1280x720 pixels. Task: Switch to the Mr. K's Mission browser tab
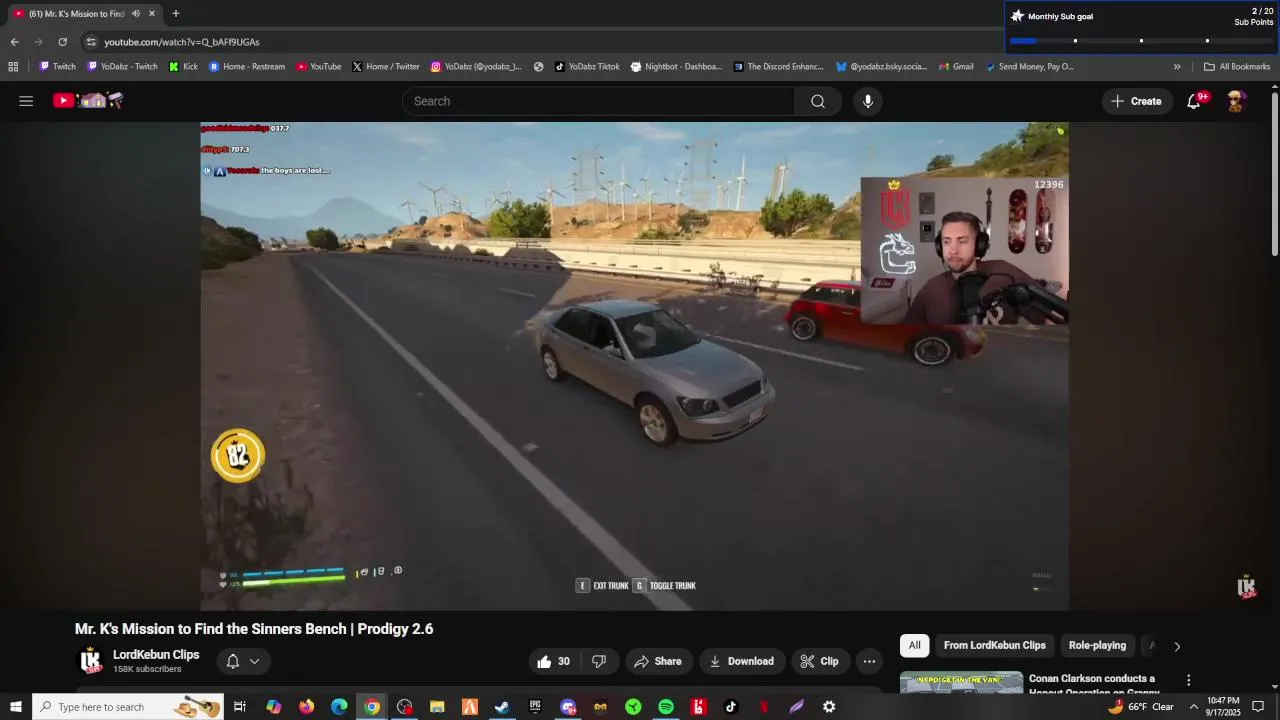click(77, 14)
